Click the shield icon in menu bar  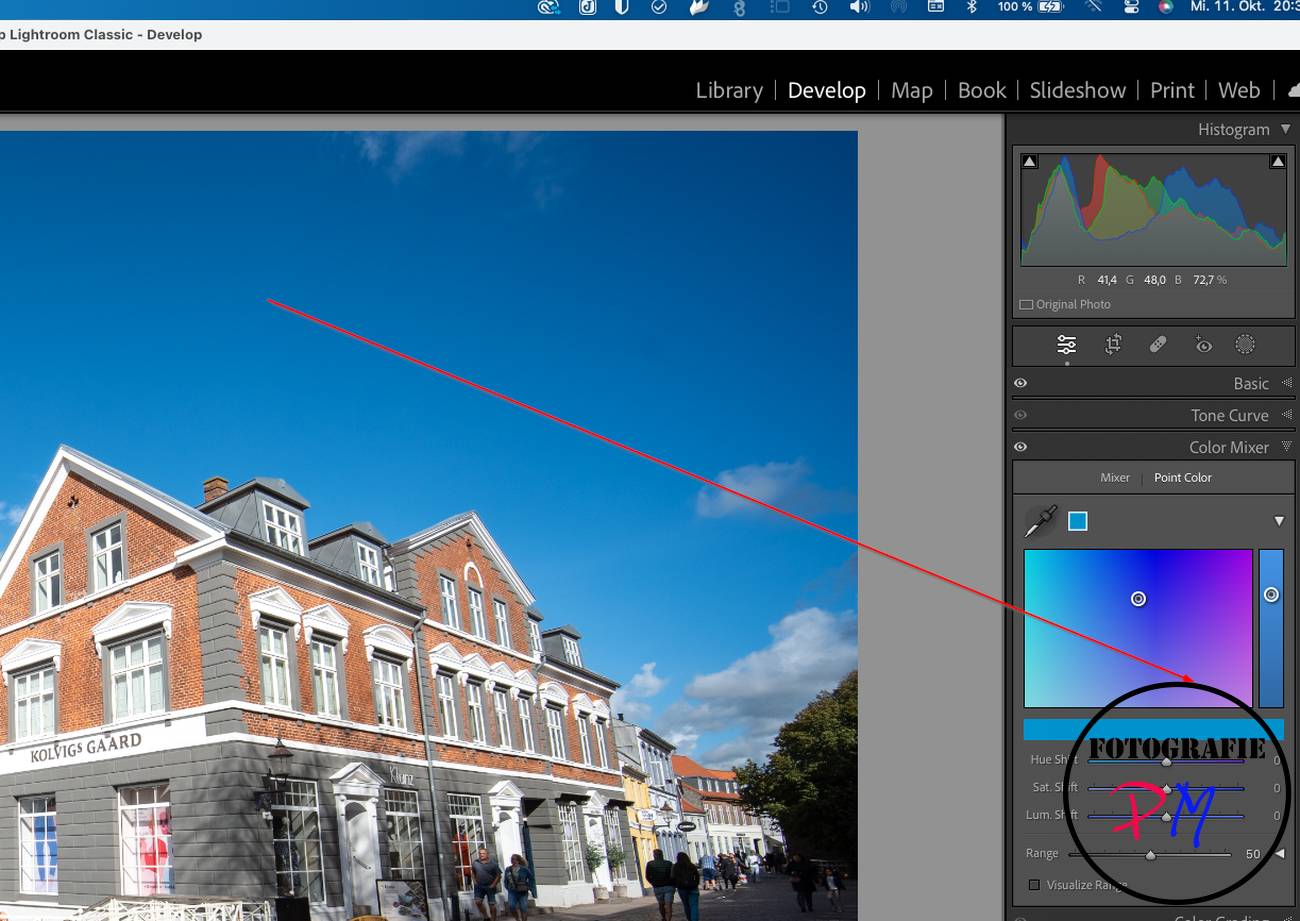[621, 7]
